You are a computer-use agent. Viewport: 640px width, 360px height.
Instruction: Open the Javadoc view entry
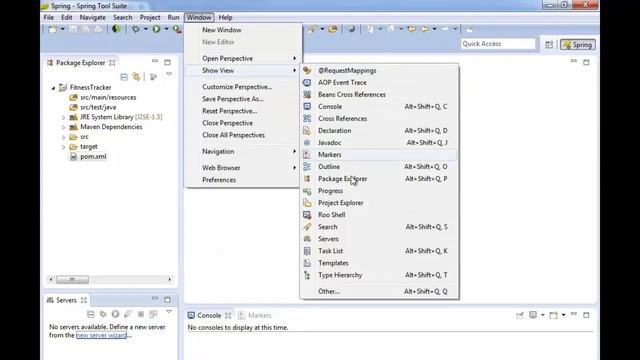379,142
